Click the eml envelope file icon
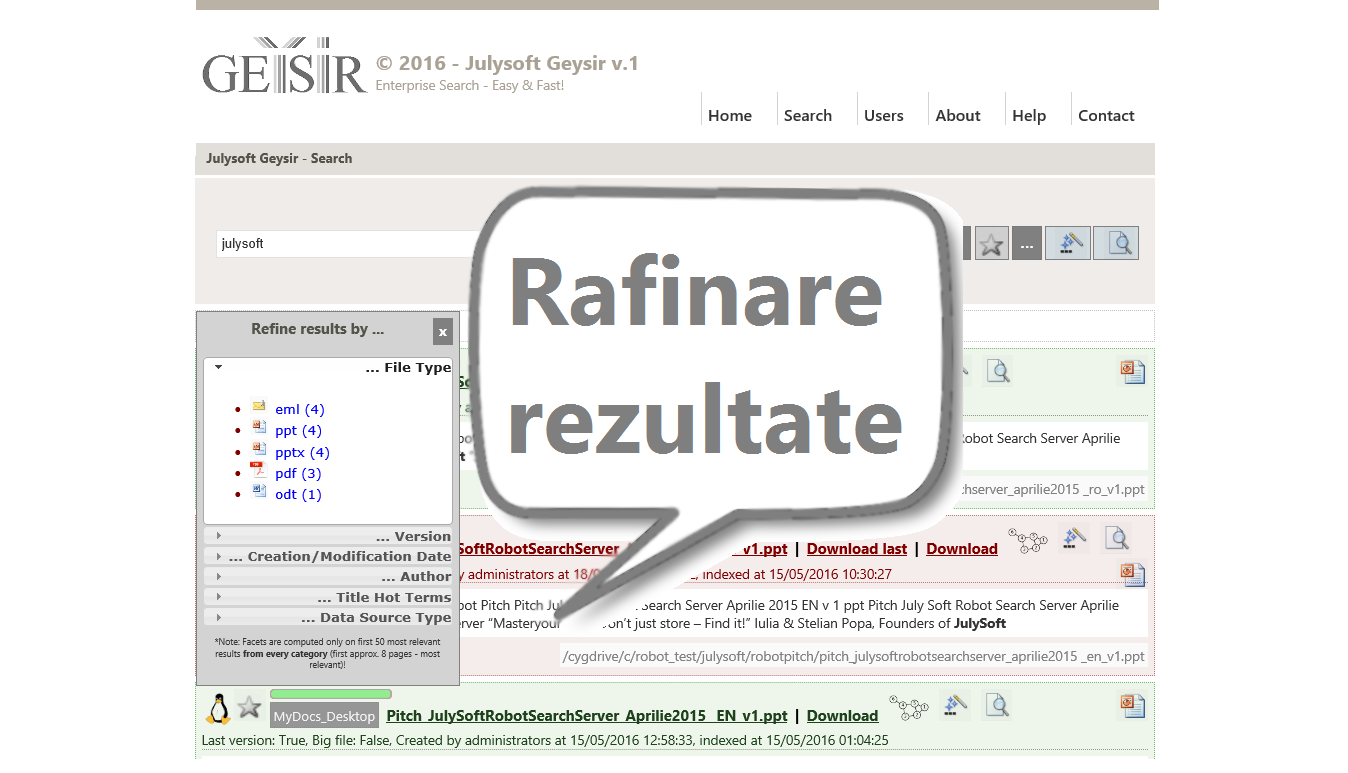Screen dimensions: 1348x773 click(259, 406)
